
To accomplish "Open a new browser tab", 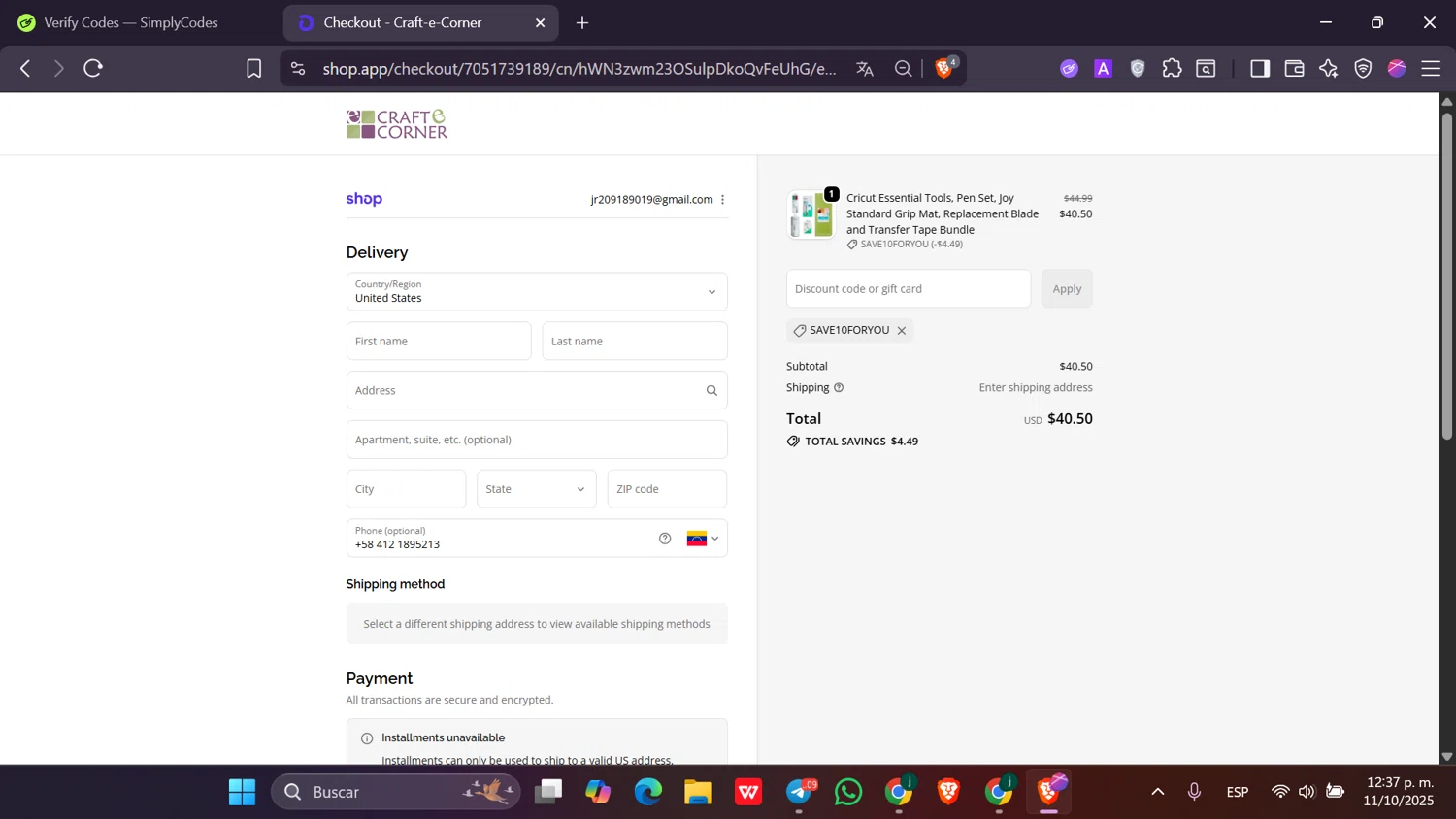I will 582,23.
